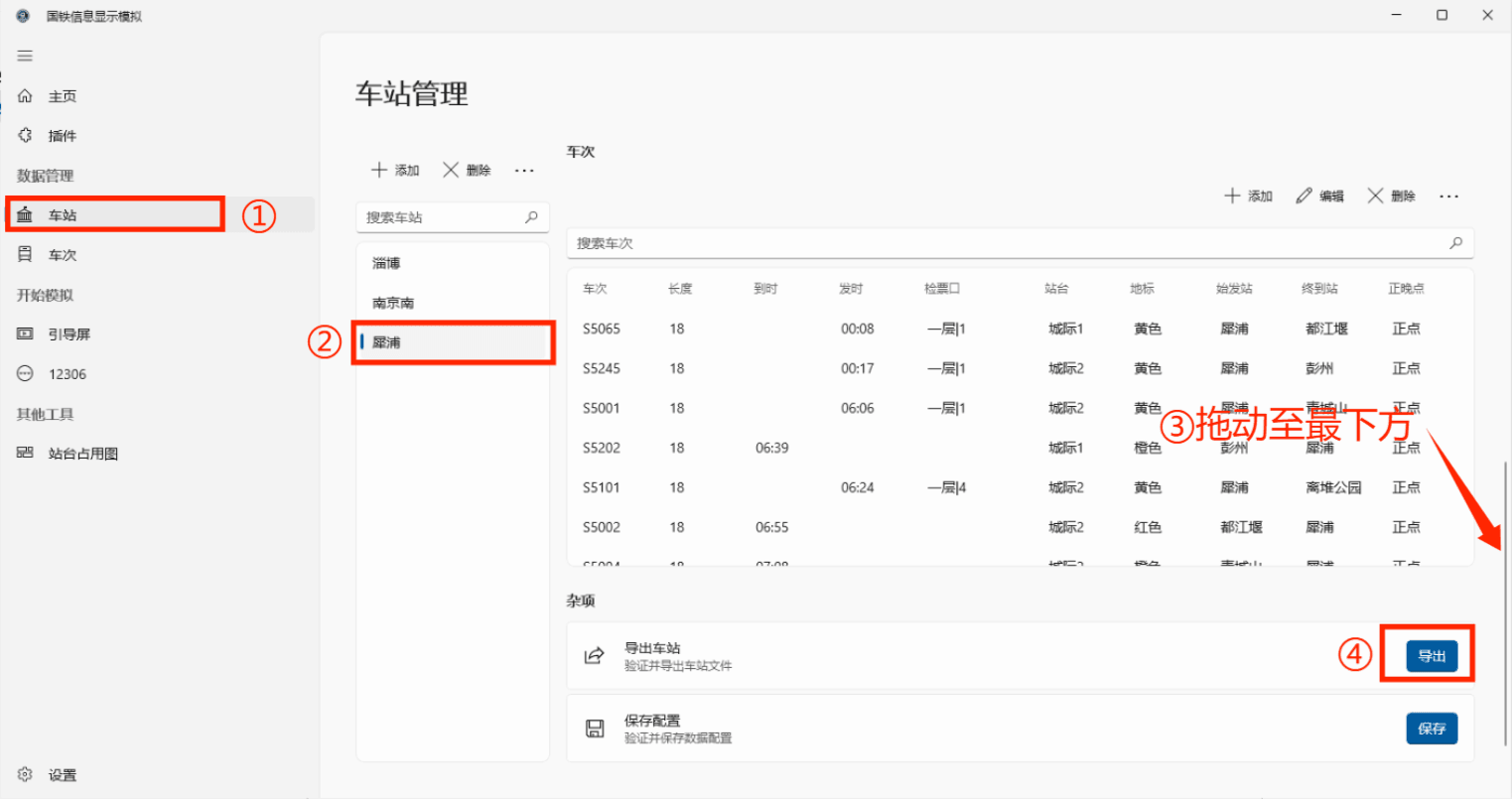Click in the 搜索车站 search field

442,217
